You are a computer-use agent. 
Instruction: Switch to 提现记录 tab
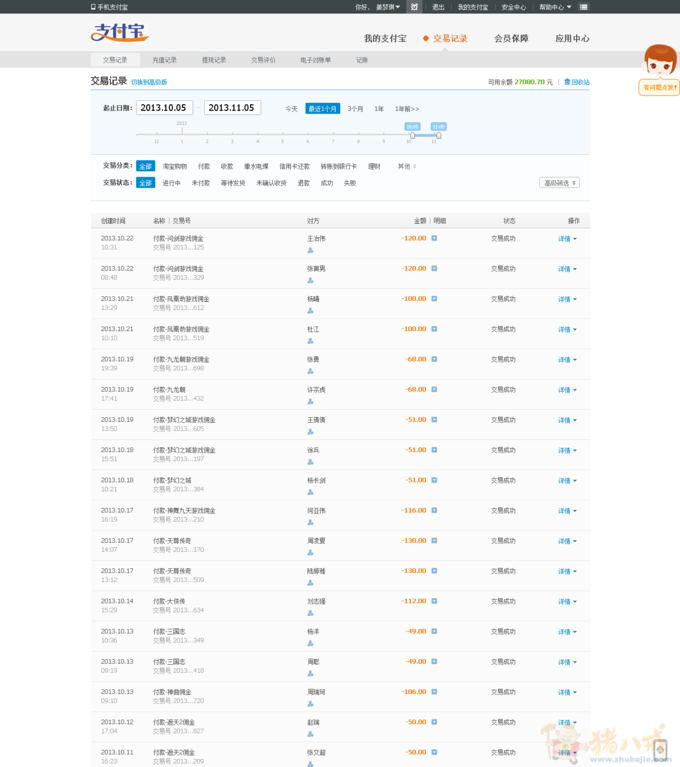coord(214,60)
